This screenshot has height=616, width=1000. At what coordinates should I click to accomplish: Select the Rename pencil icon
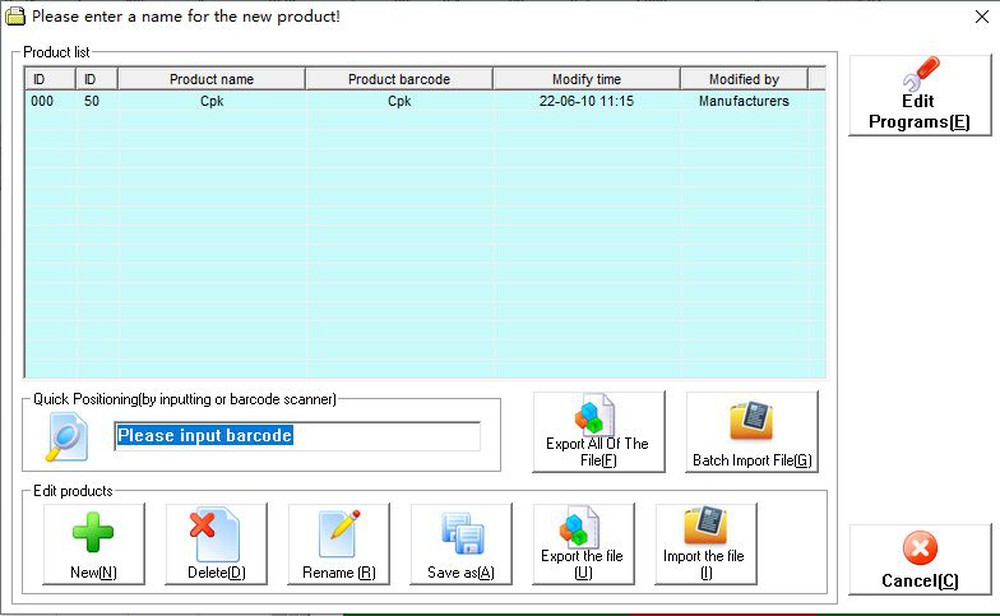tap(338, 535)
